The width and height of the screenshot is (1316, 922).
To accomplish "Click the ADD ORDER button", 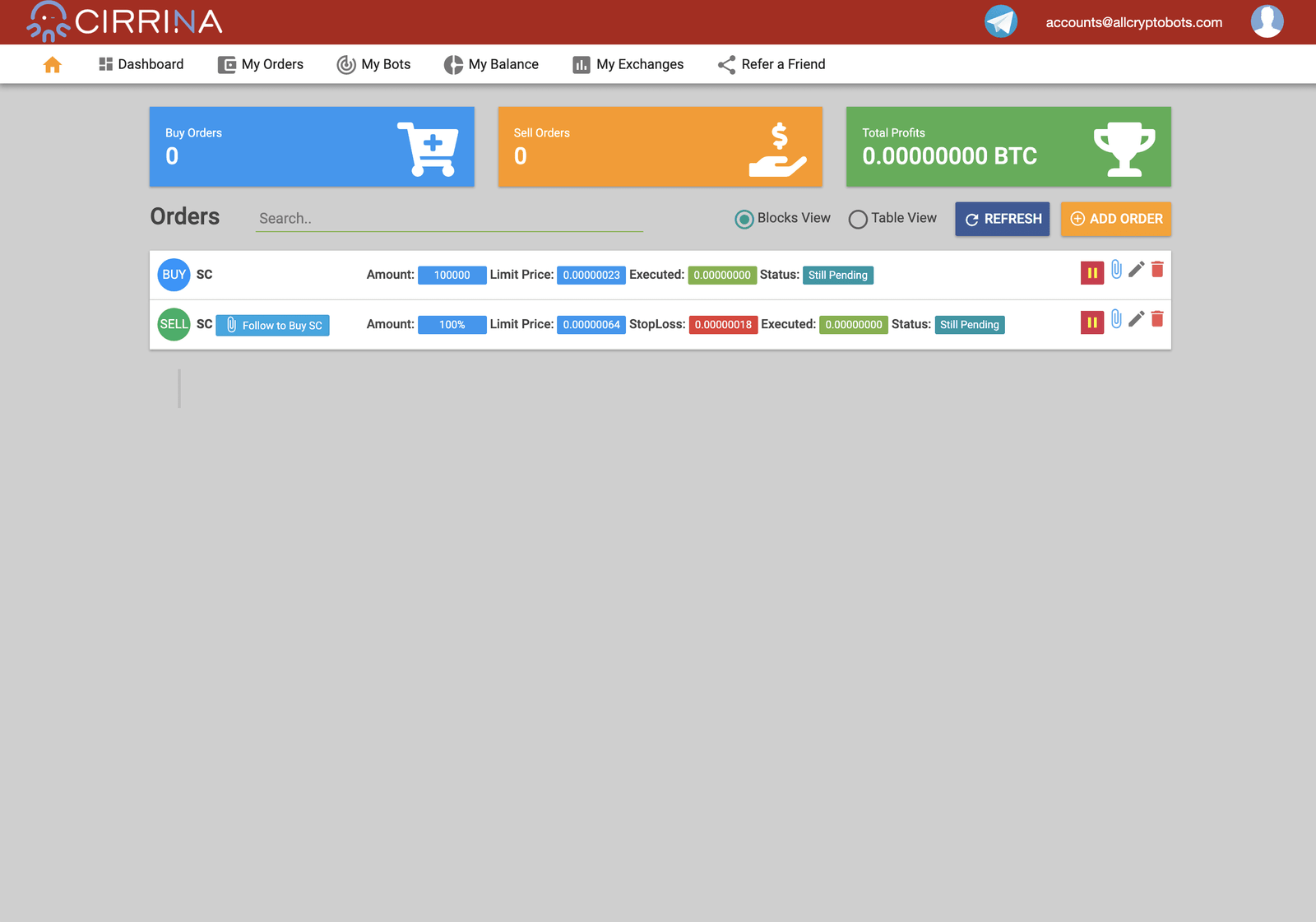I will pyautogui.click(x=1115, y=219).
